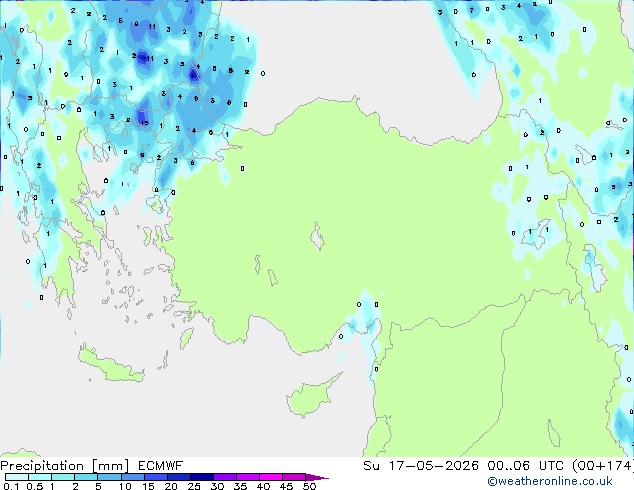Click the legend label "10"
Viewport: 634px width, 490px height.
coord(125,486)
